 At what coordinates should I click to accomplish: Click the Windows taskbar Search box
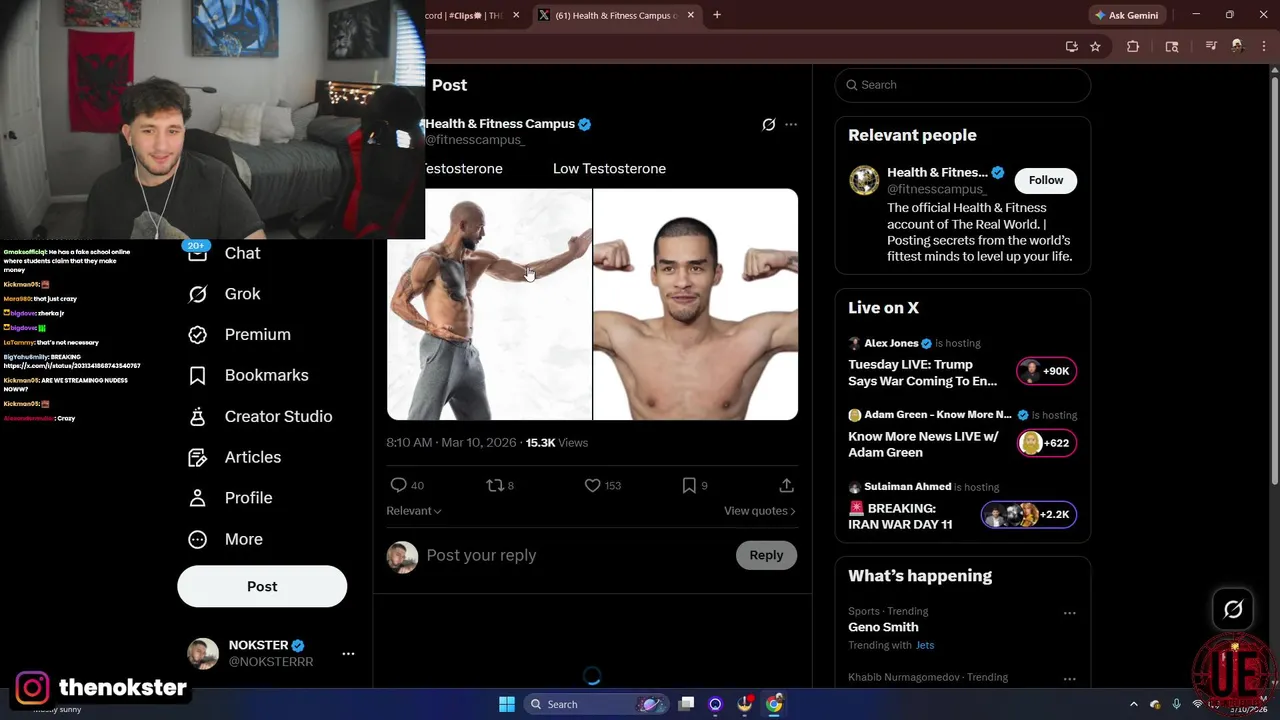(595, 704)
